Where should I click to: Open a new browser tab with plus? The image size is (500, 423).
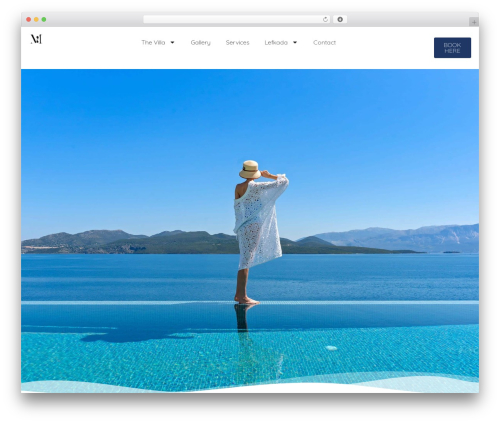point(474,22)
